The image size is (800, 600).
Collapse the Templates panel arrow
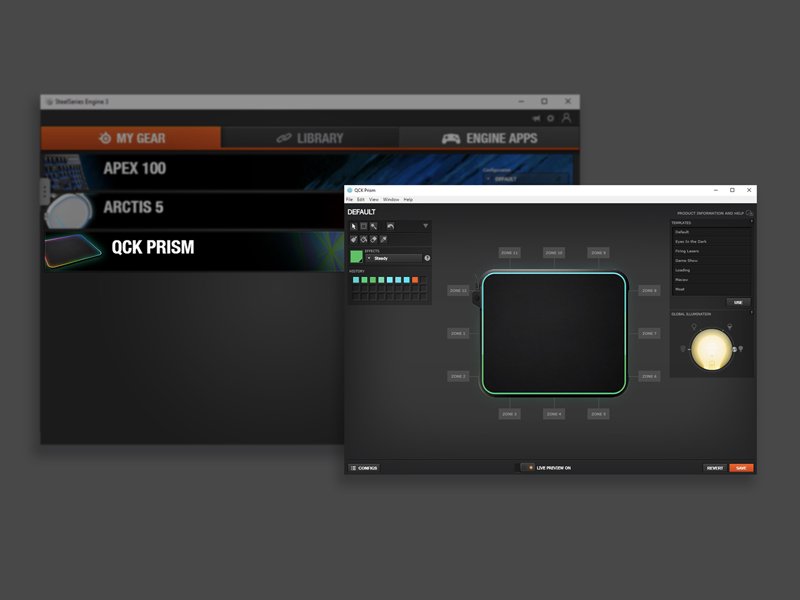[x=752, y=221]
